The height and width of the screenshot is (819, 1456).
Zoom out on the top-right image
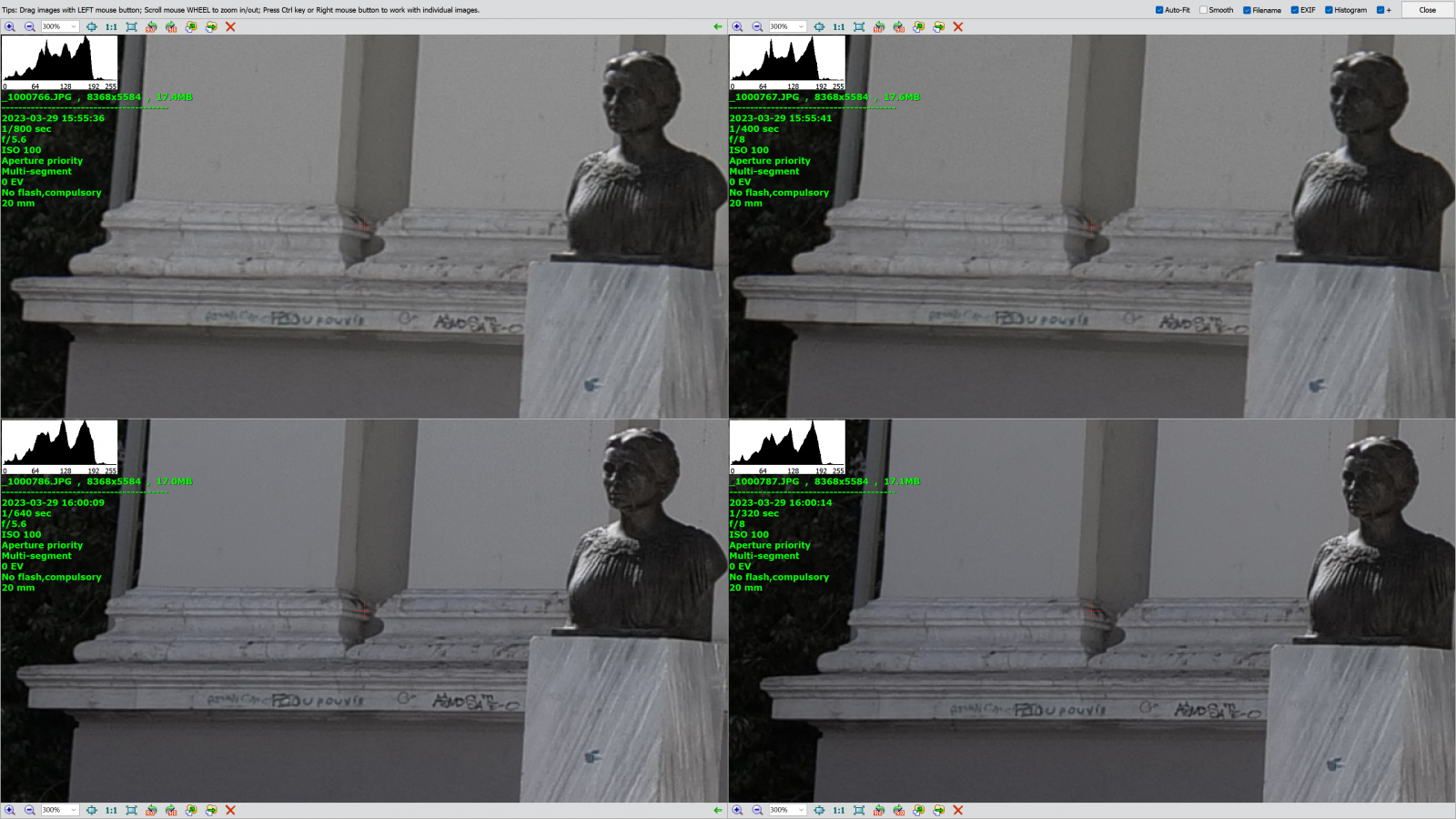pyautogui.click(x=757, y=27)
